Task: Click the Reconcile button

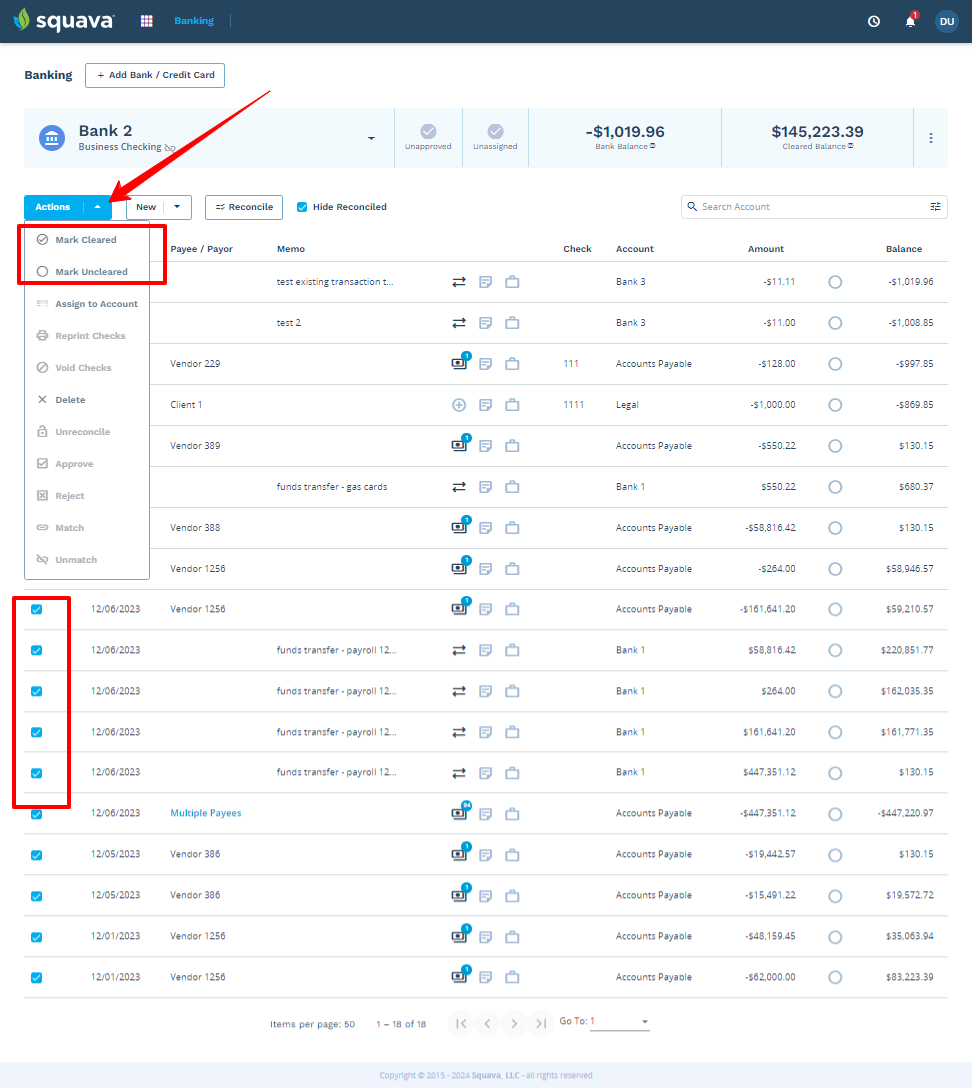Action: coord(244,207)
